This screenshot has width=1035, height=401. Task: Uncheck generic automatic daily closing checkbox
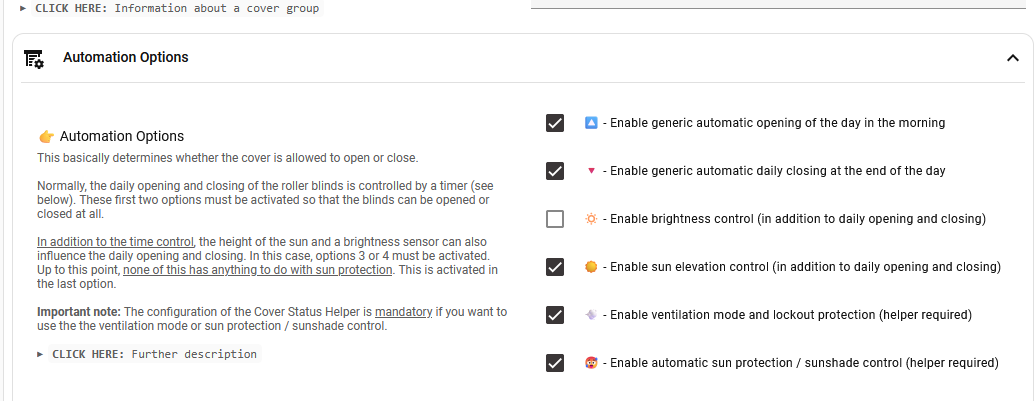coord(555,171)
